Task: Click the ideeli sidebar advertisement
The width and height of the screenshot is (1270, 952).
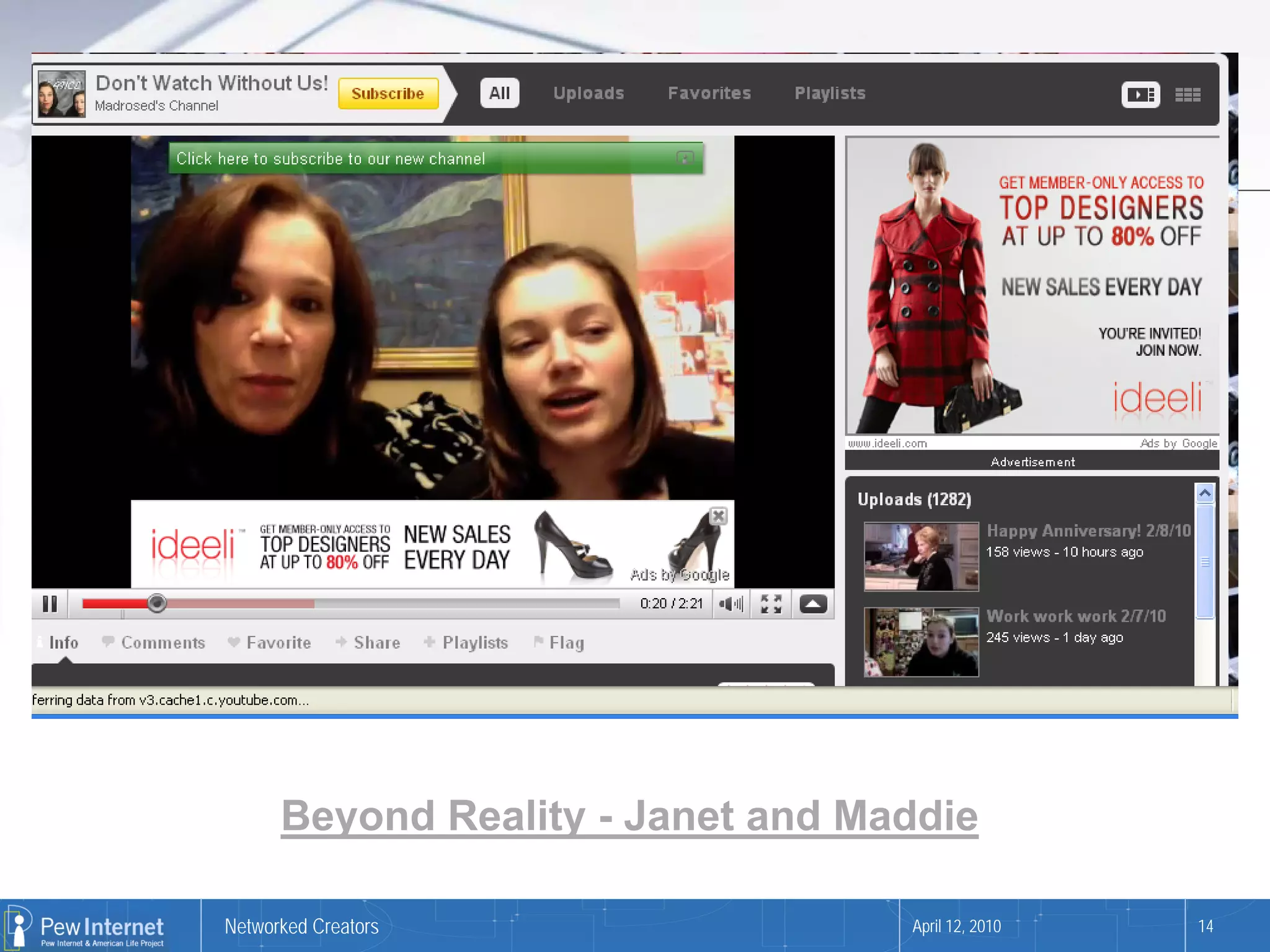Action: click(x=1032, y=286)
